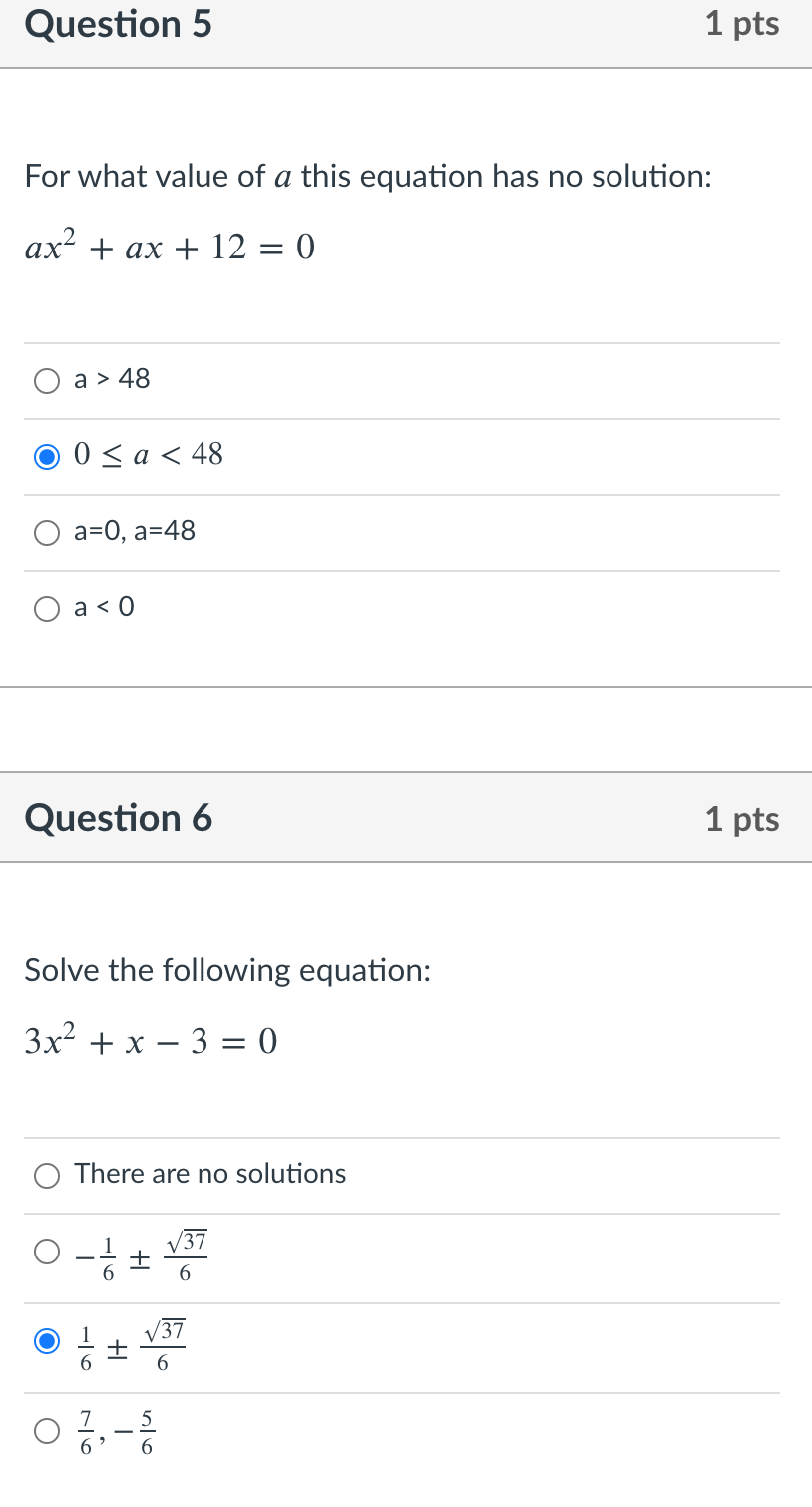Select the answer 'a < 0'
This screenshot has width=812, height=1507.
point(46,609)
